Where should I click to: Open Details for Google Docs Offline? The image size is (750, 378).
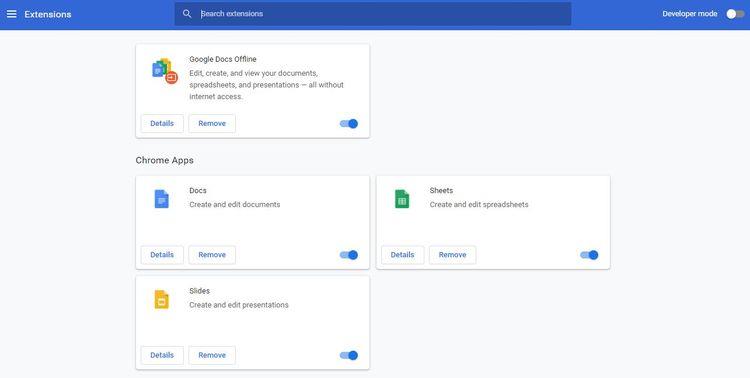tap(162, 123)
